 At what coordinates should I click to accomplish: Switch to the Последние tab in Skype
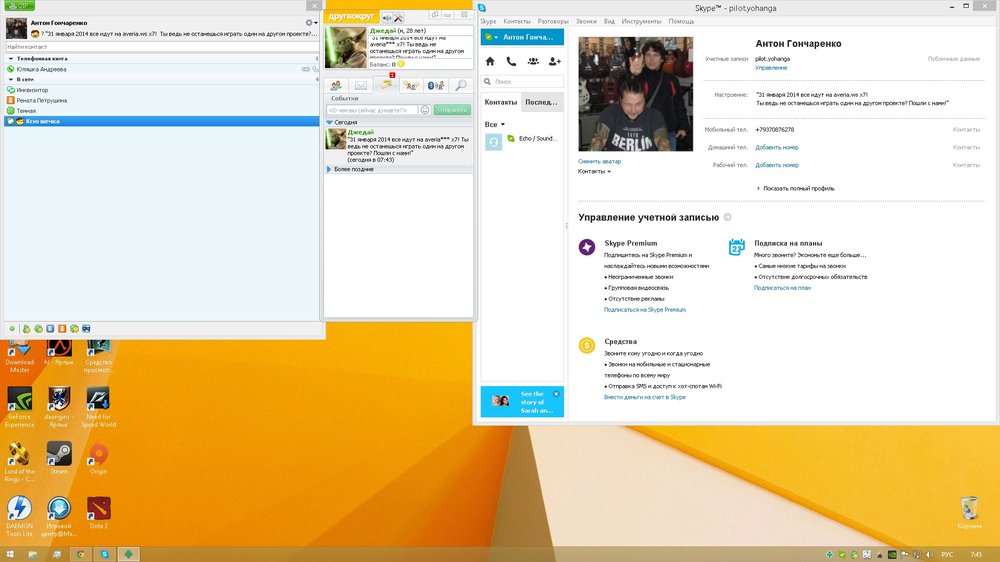tap(541, 102)
